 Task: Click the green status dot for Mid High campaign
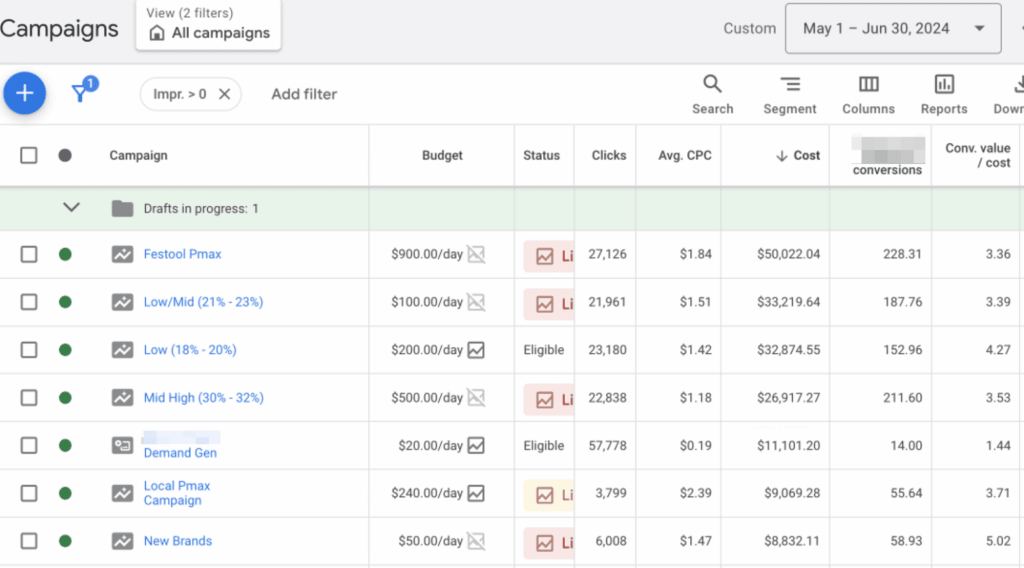65,398
